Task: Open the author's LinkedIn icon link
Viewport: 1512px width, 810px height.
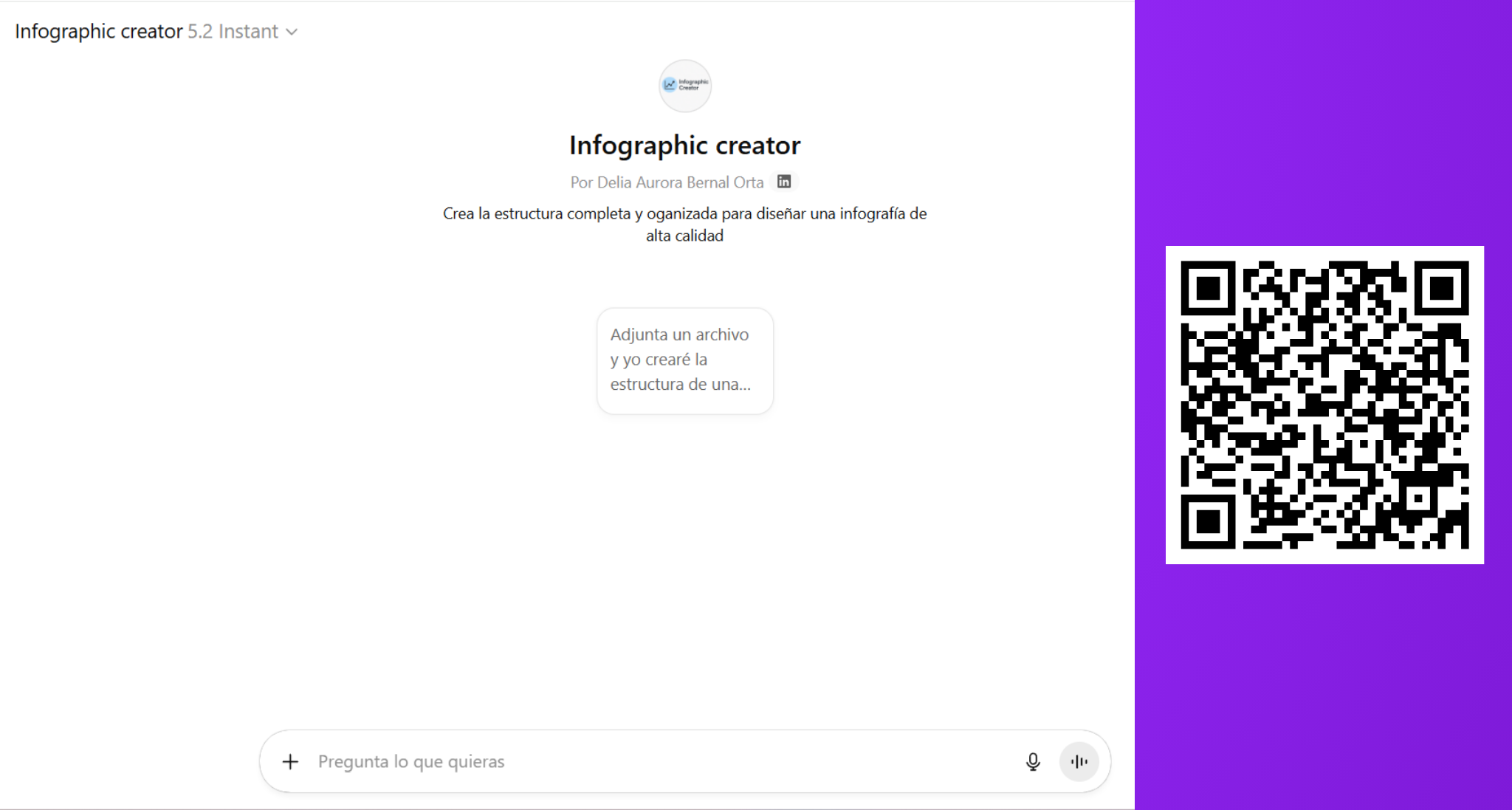Action: click(x=784, y=182)
